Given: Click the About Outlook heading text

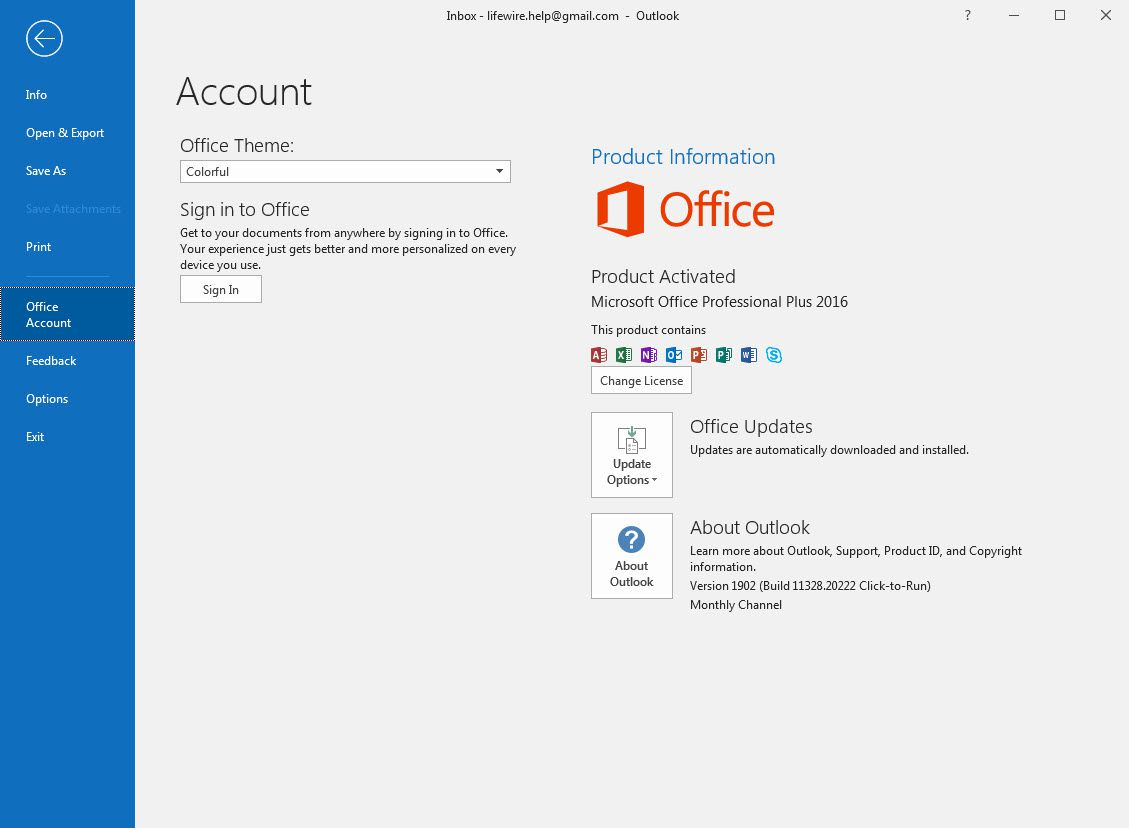Looking at the screenshot, I should point(750,528).
